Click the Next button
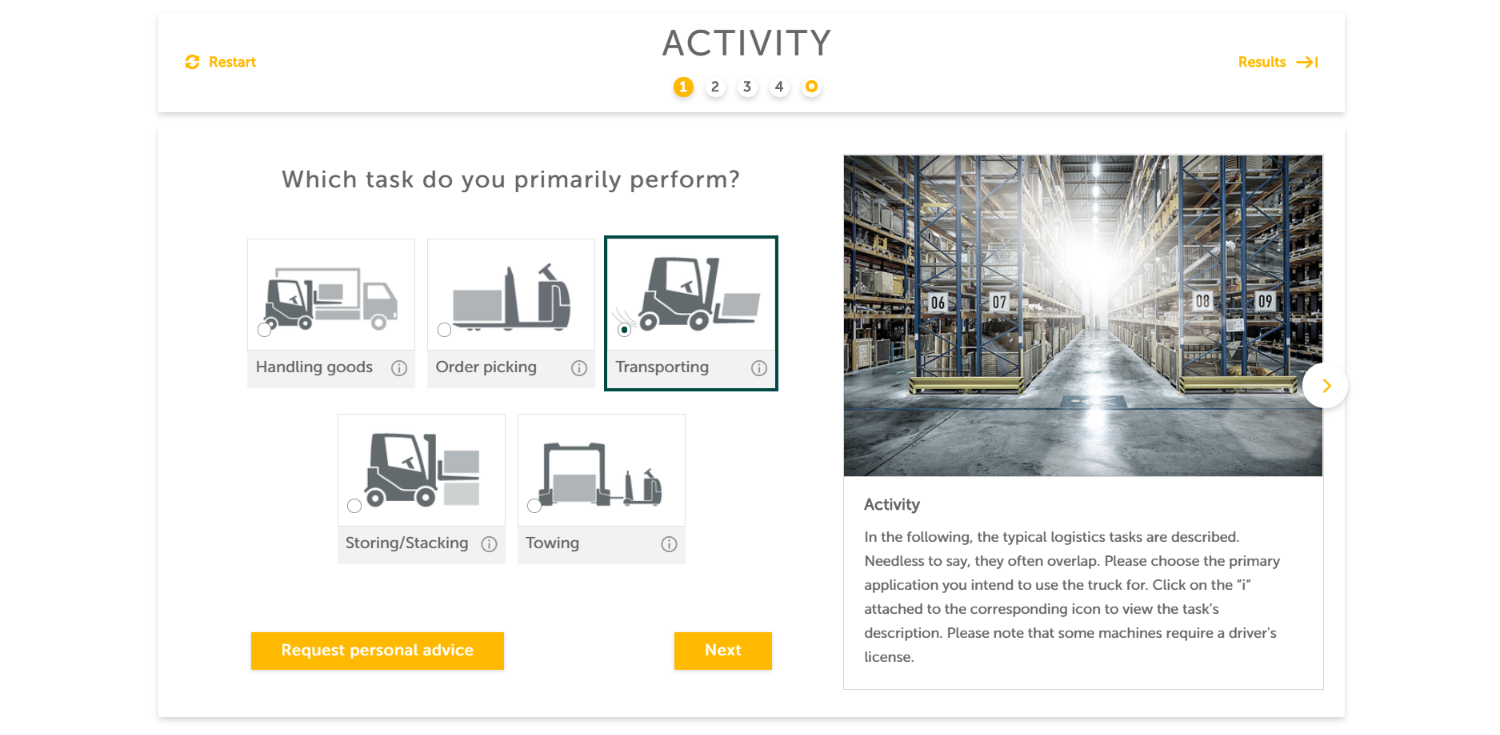Screen dimensions: 1500x735 [723, 651]
